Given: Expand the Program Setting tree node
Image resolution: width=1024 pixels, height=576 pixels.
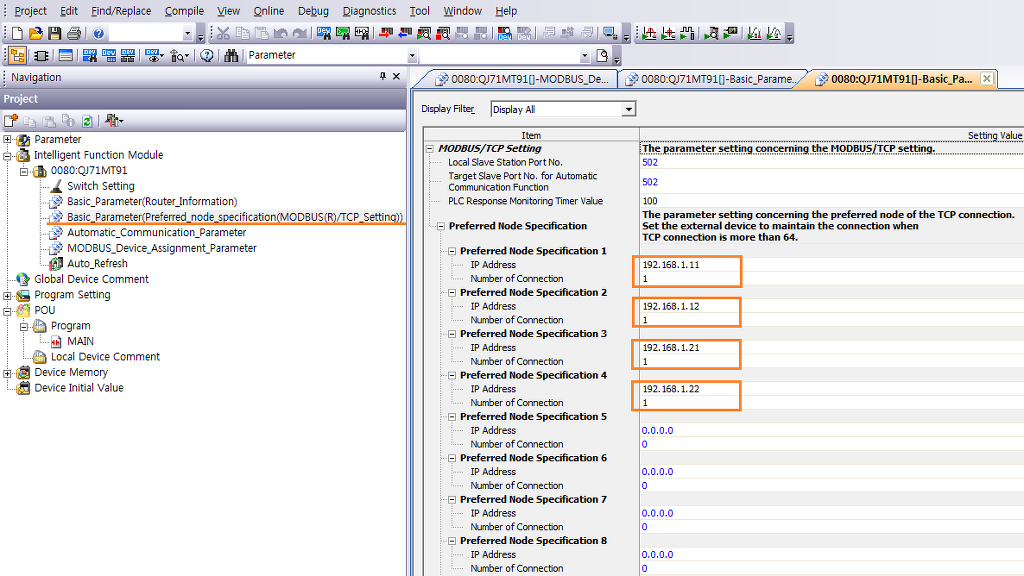Looking at the screenshot, I should click(x=8, y=295).
